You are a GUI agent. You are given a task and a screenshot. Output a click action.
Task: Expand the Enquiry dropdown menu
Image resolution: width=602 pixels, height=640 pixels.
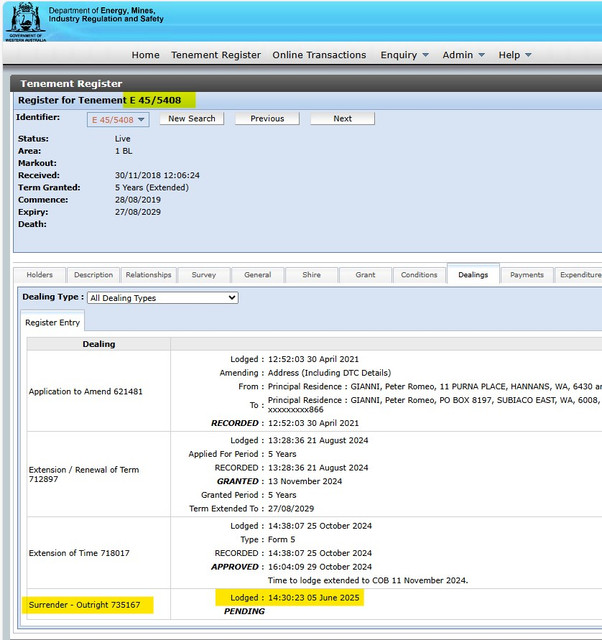pos(404,55)
